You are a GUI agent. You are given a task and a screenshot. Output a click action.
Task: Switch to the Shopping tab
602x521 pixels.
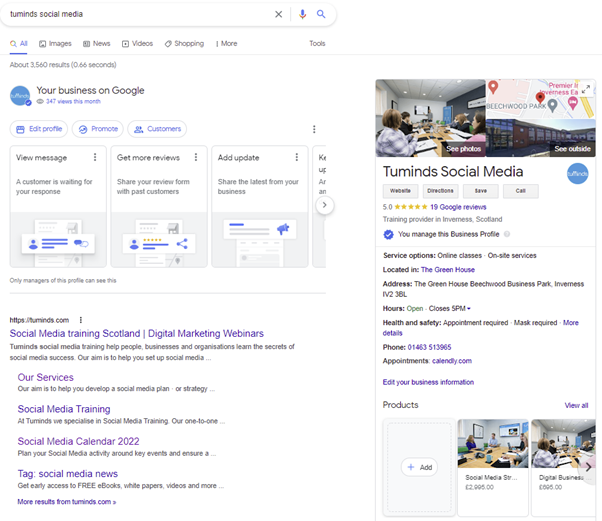(184, 43)
